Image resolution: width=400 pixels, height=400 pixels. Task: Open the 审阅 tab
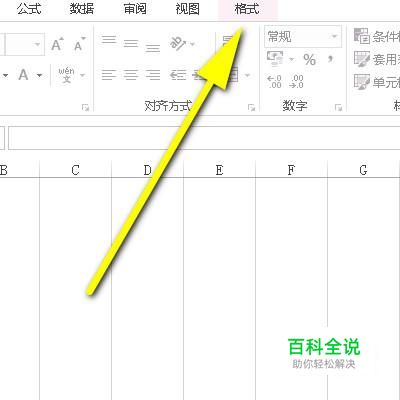[x=135, y=9]
